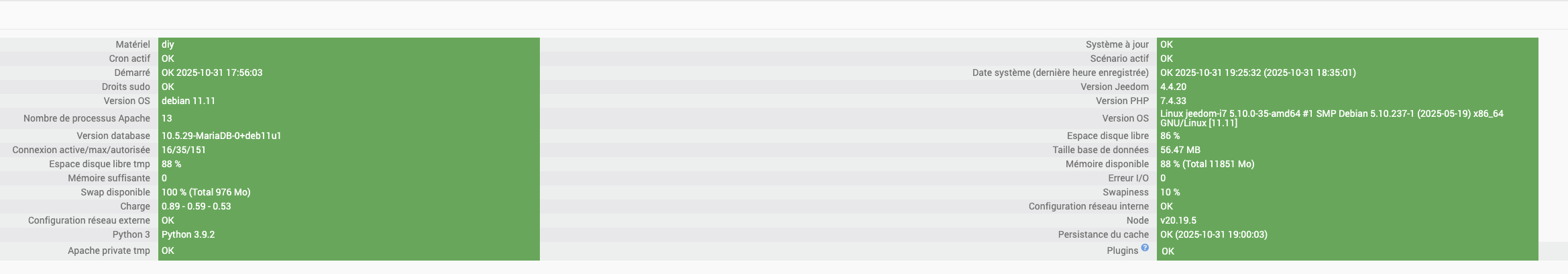1568x274 pixels.
Task: Click the Démarré status with 17:56:03 timestamp
Action: [212, 73]
